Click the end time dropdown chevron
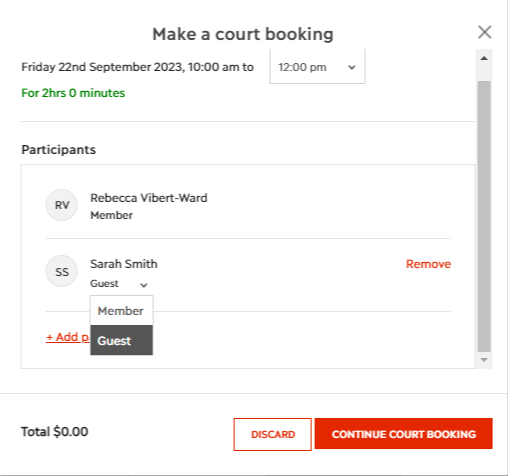 click(352, 68)
